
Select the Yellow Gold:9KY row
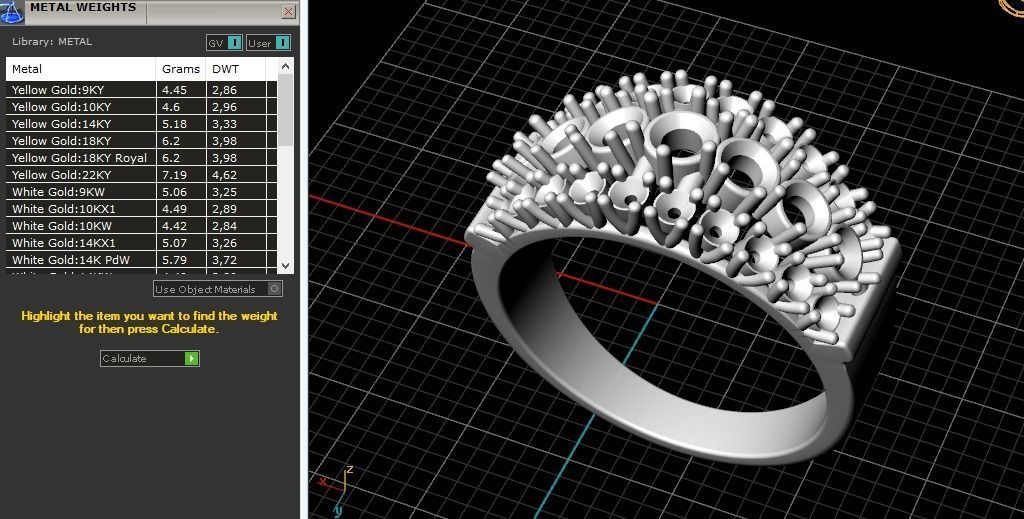coord(141,90)
